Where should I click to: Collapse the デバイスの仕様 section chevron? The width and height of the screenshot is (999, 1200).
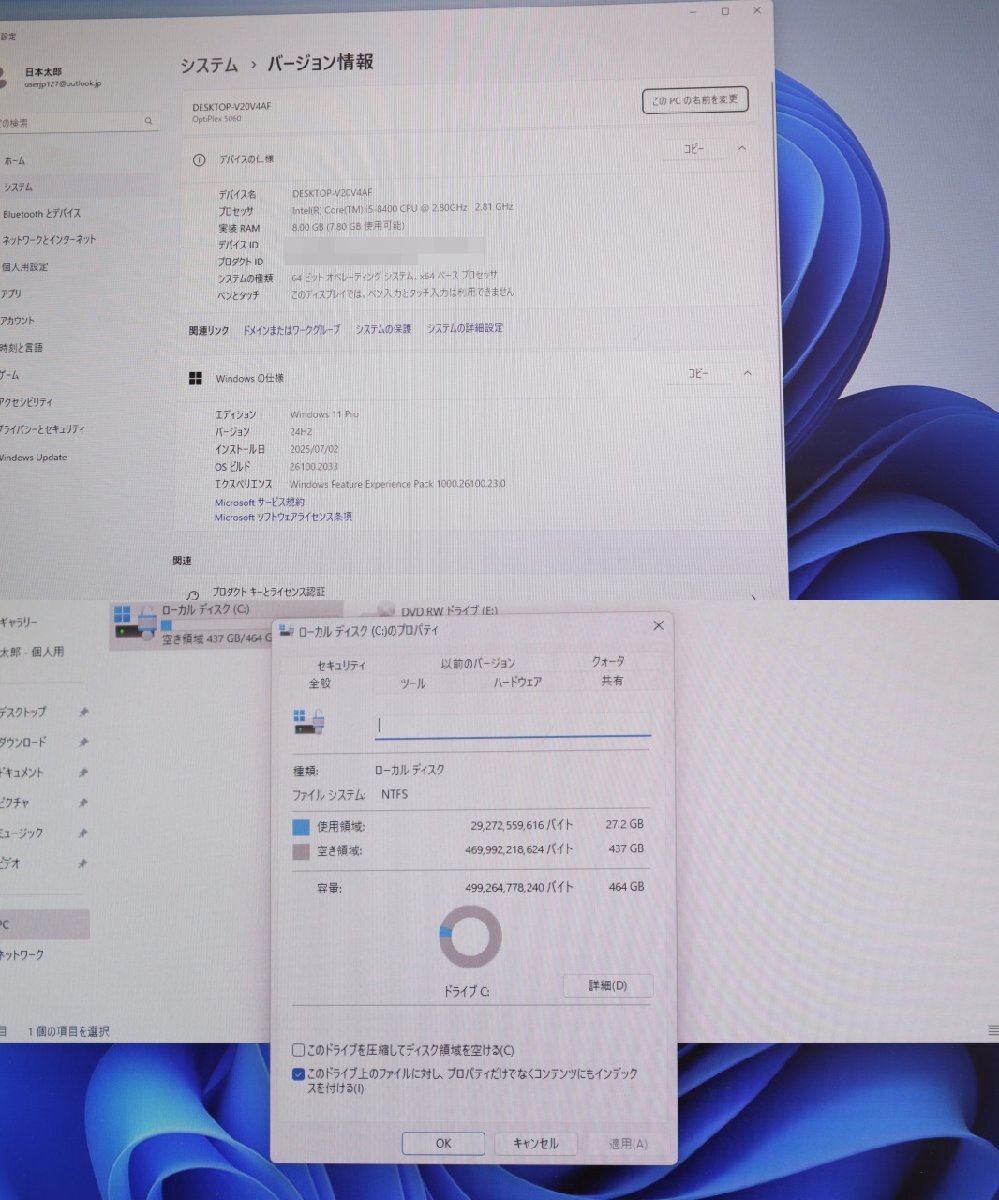click(x=742, y=148)
